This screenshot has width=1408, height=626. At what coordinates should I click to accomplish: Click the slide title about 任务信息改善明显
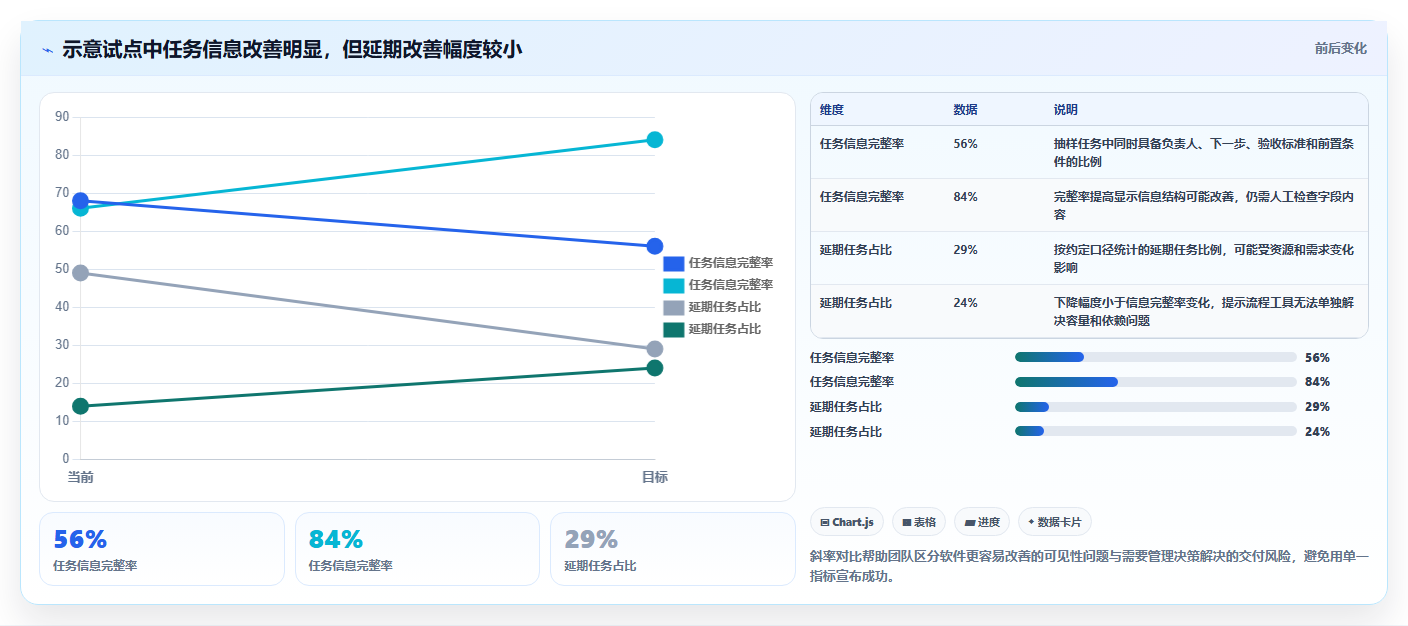coord(292,49)
